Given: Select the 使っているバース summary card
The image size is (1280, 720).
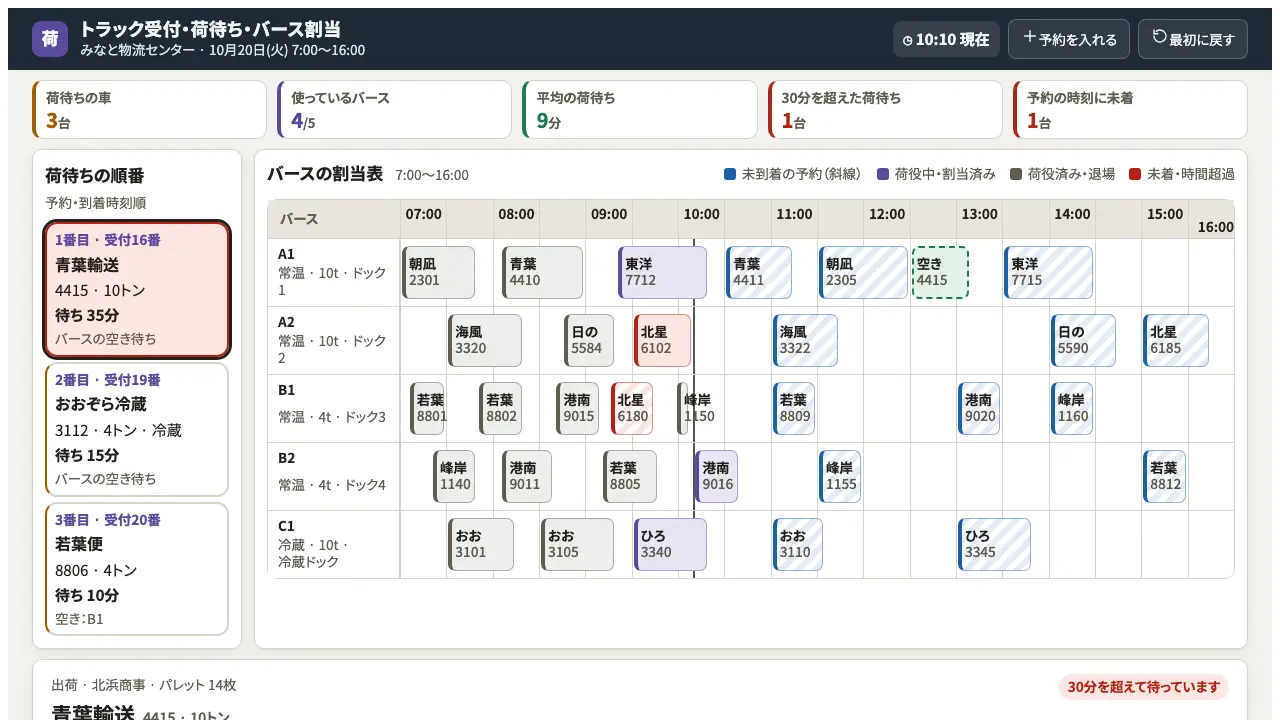Looking at the screenshot, I should (x=395, y=110).
